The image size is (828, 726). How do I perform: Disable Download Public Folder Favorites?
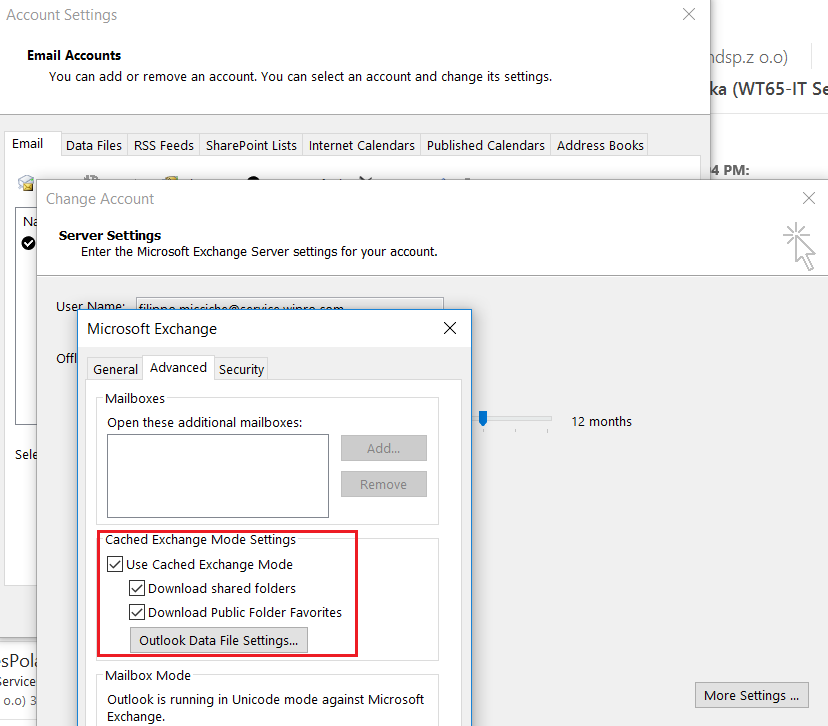click(x=137, y=612)
